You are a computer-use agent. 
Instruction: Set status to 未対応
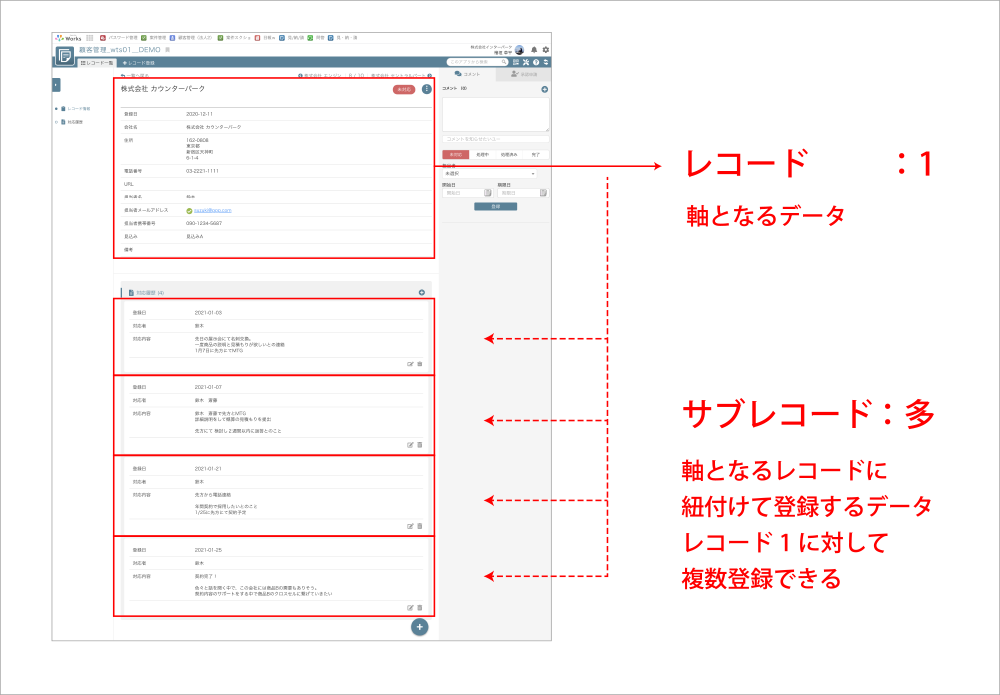454,155
